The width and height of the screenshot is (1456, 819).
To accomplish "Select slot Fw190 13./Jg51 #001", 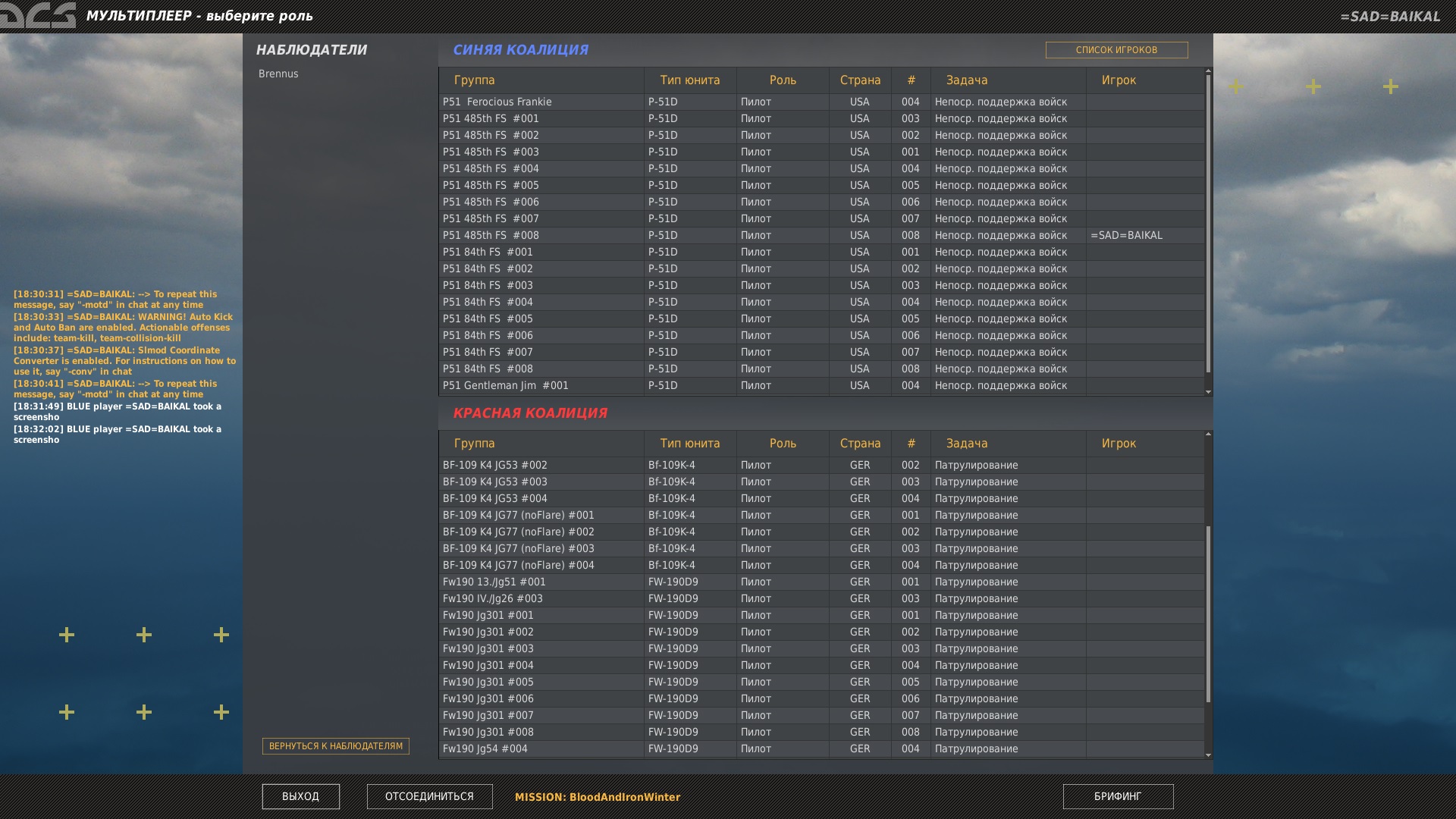I will click(x=821, y=582).
